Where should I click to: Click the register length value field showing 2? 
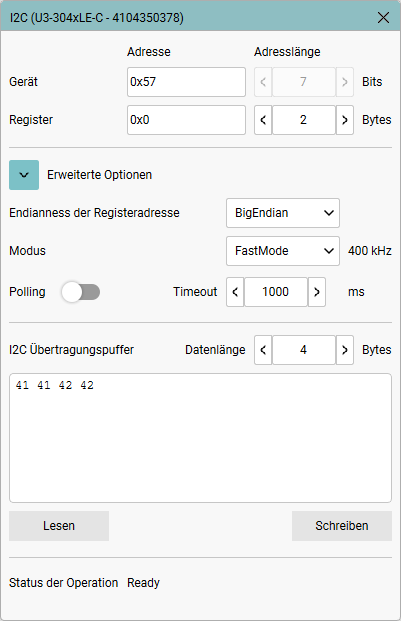(x=304, y=120)
